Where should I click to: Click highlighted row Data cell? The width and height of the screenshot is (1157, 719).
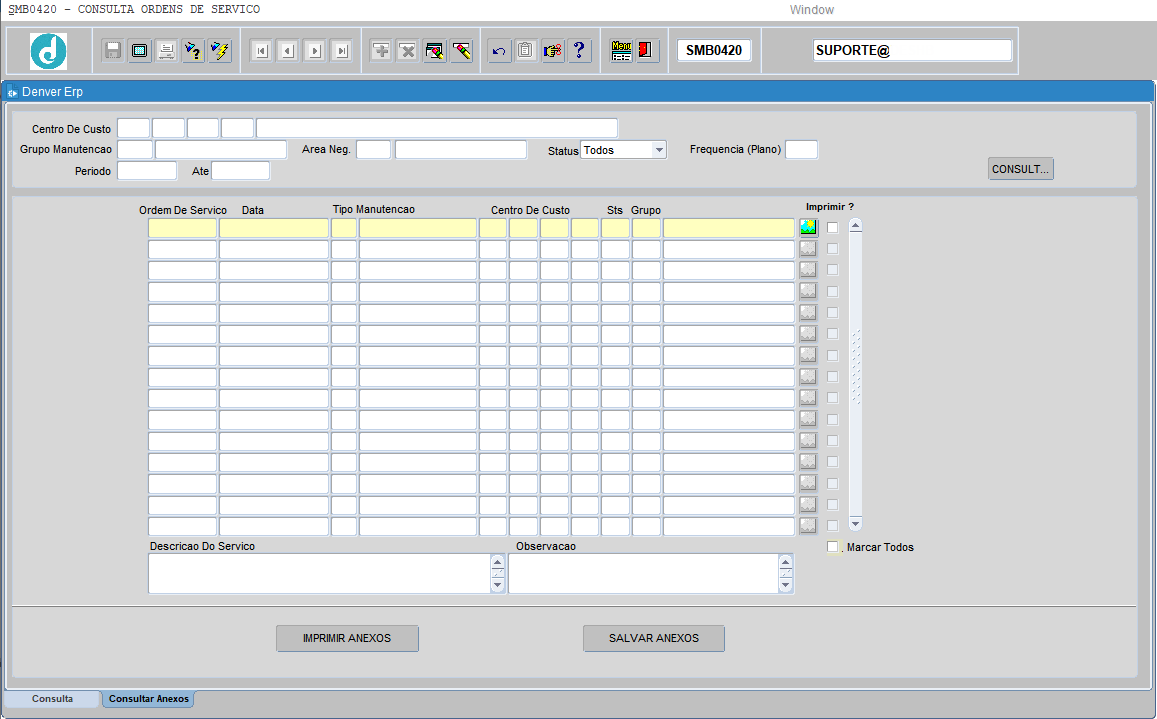pos(274,228)
